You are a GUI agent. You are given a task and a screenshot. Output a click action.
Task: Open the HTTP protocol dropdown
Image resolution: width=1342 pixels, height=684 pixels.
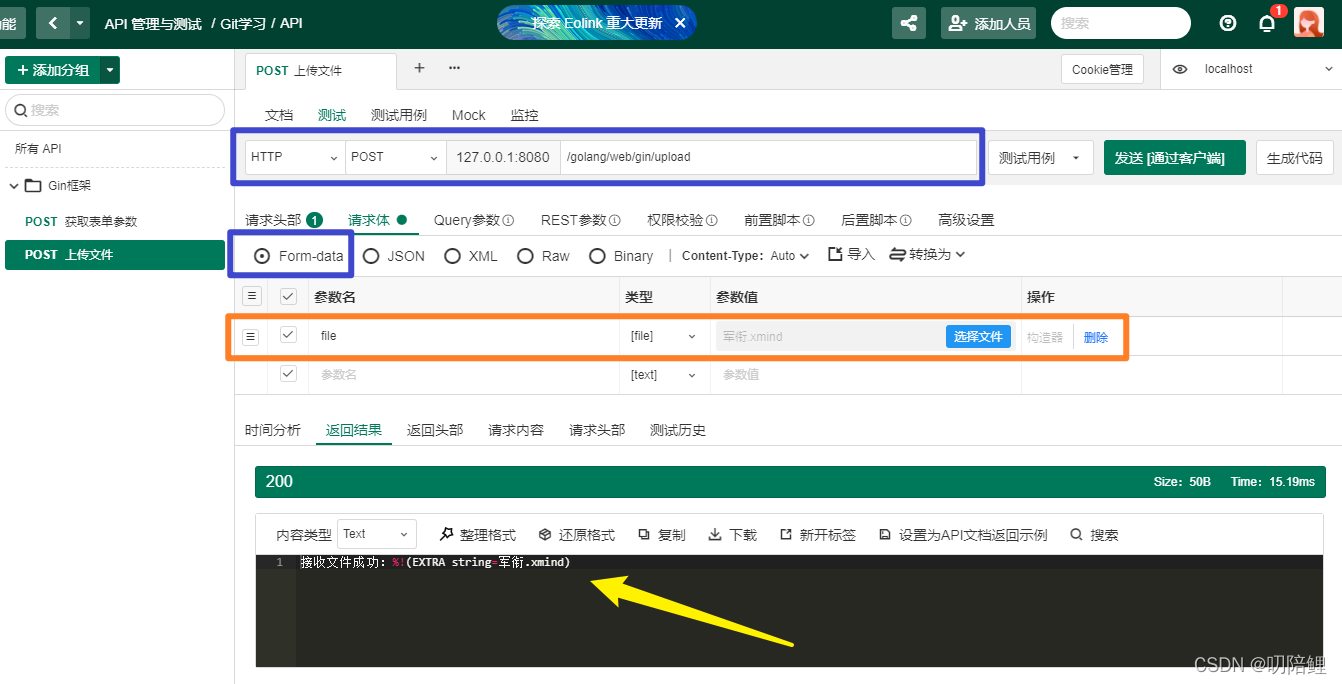tap(295, 157)
